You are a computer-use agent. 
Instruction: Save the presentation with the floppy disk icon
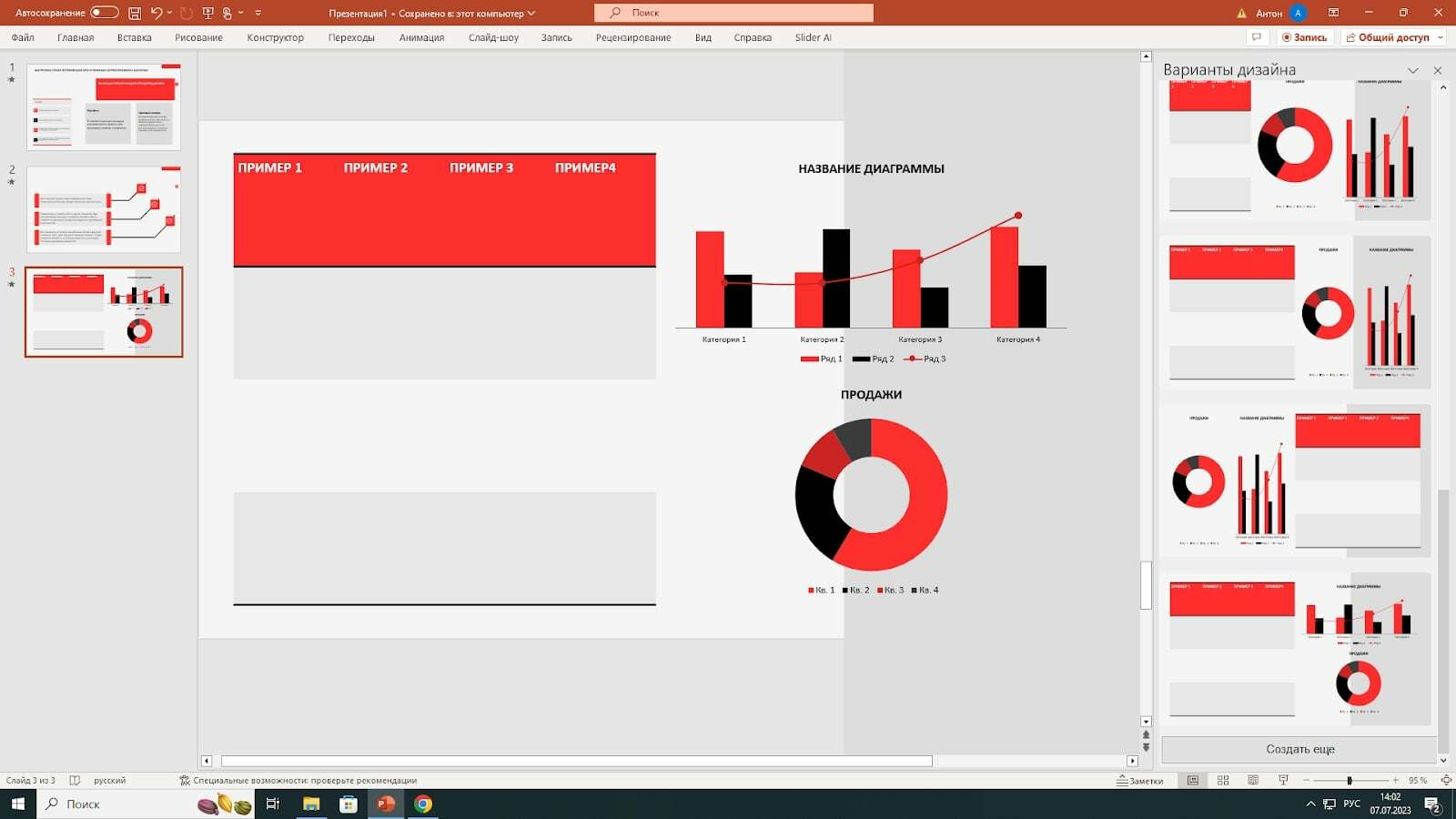[135, 13]
